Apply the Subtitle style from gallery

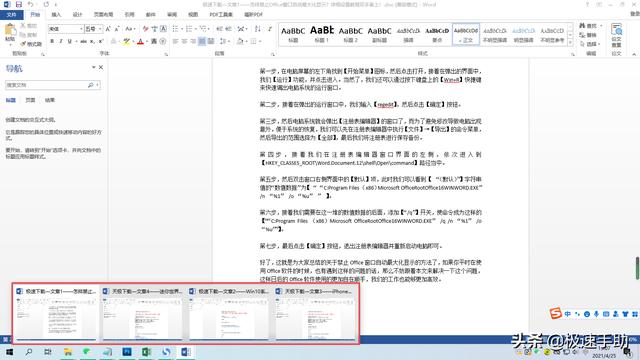pyautogui.click(x=379, y=34)
